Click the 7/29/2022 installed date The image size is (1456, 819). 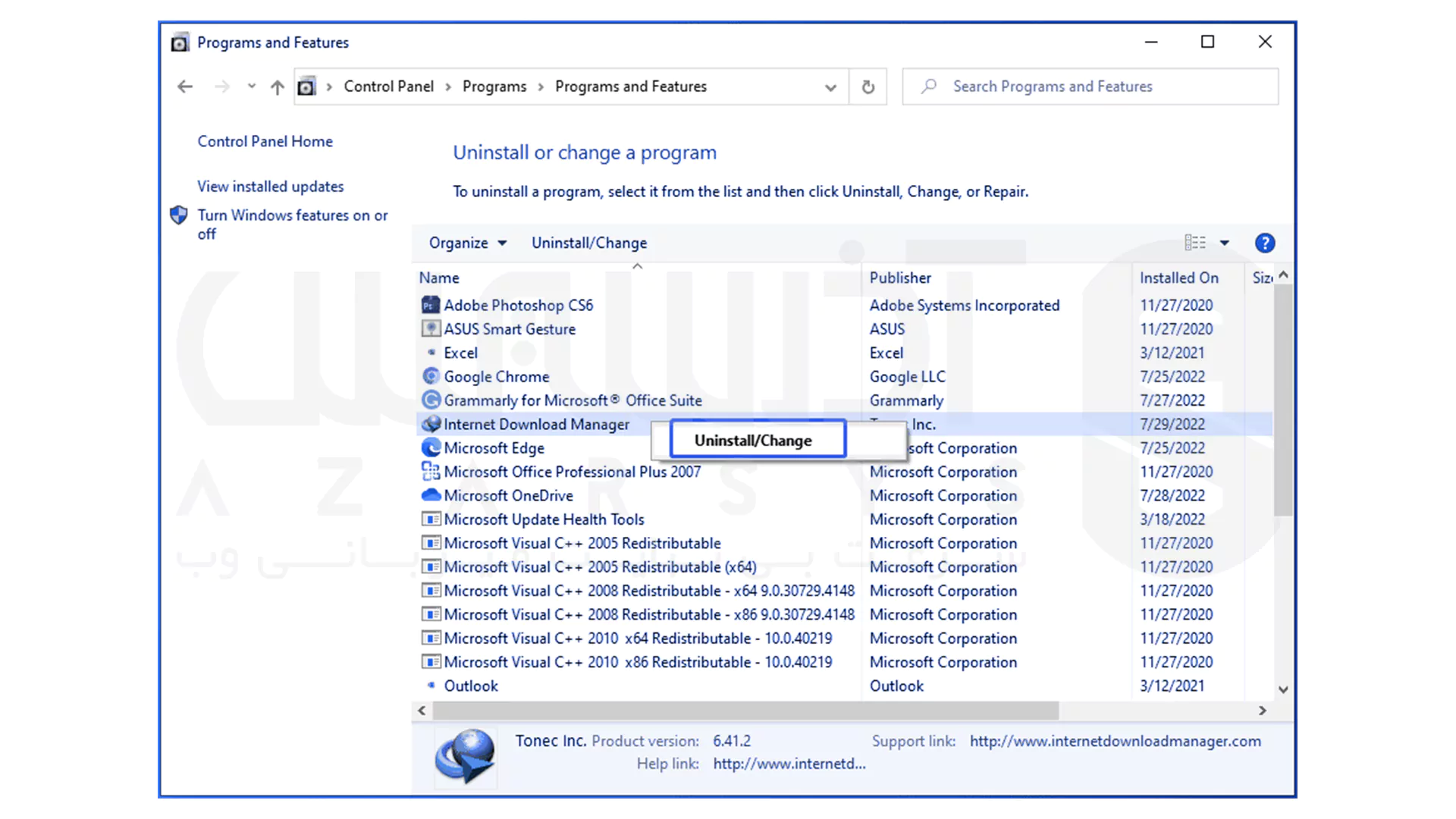pyautogui.click(x=1172, y=424)
